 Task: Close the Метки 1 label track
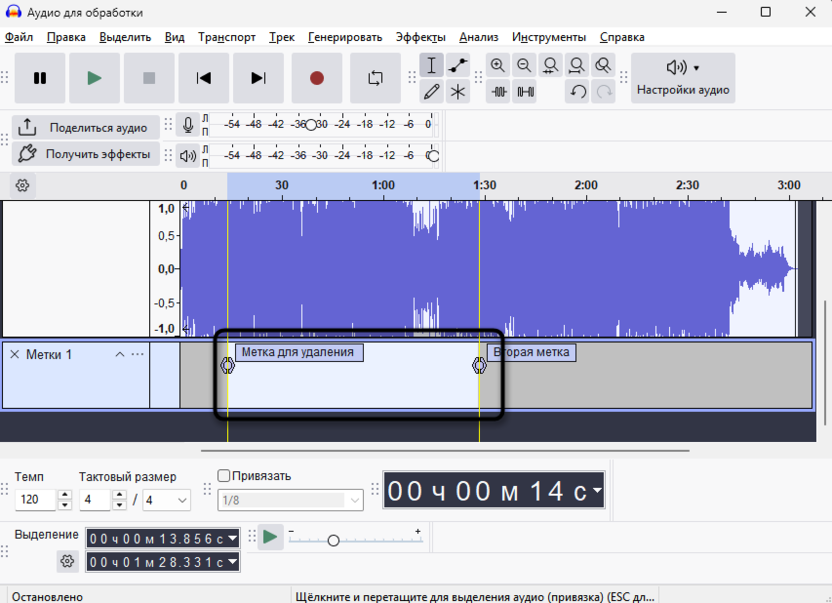click(x=14, y=354)
